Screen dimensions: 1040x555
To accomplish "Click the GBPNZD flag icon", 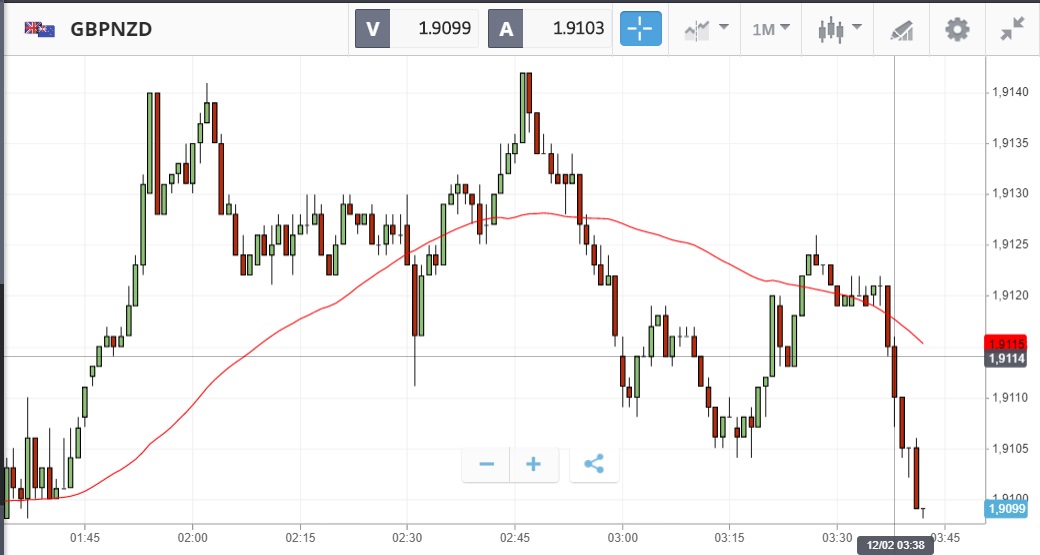I will (40, 29).
